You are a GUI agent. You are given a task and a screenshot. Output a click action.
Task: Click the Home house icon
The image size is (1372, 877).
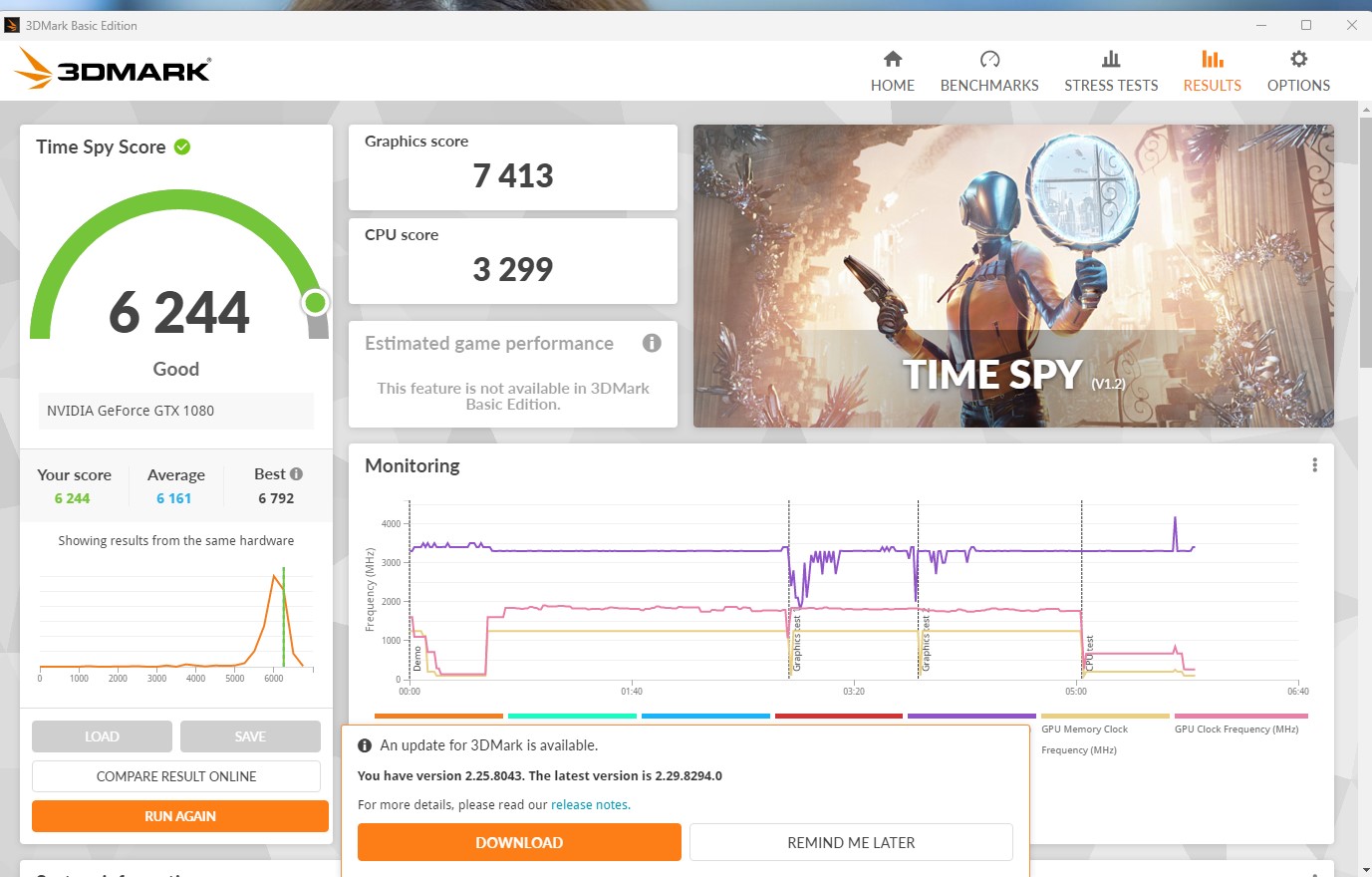tap(893, 59)
